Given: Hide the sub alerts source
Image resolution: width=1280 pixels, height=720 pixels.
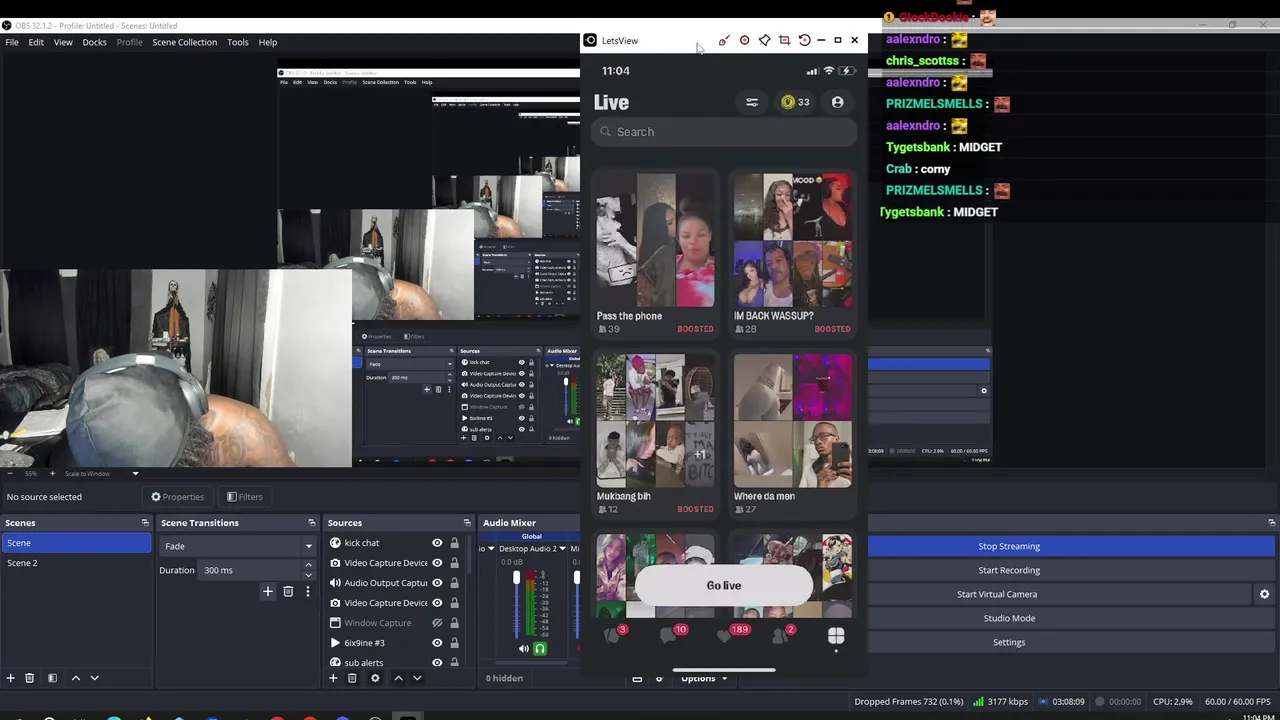Looking at the screenshot, I should point(437,662).
